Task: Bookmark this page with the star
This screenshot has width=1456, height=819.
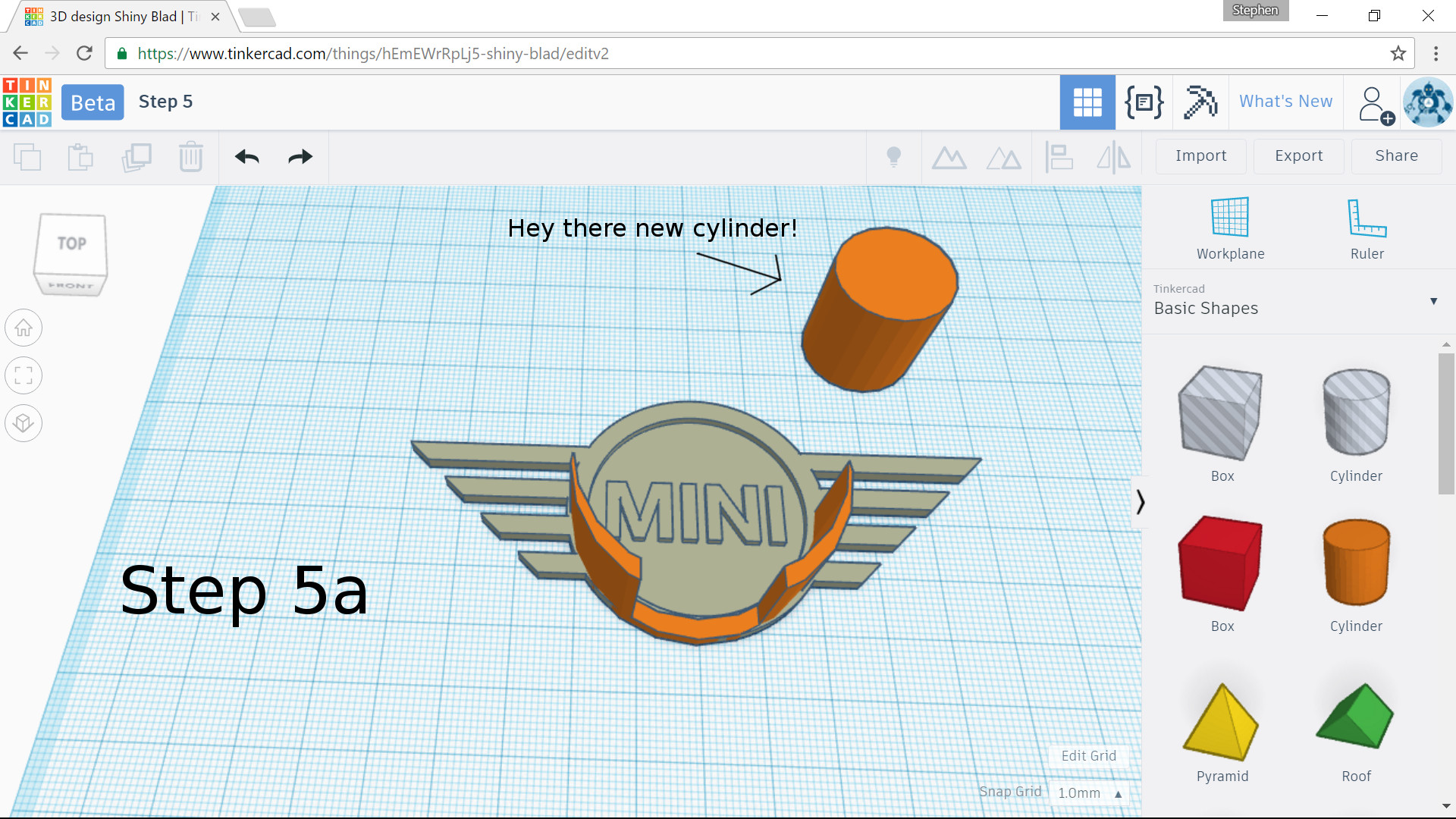Action: [x=1398, y=53]
